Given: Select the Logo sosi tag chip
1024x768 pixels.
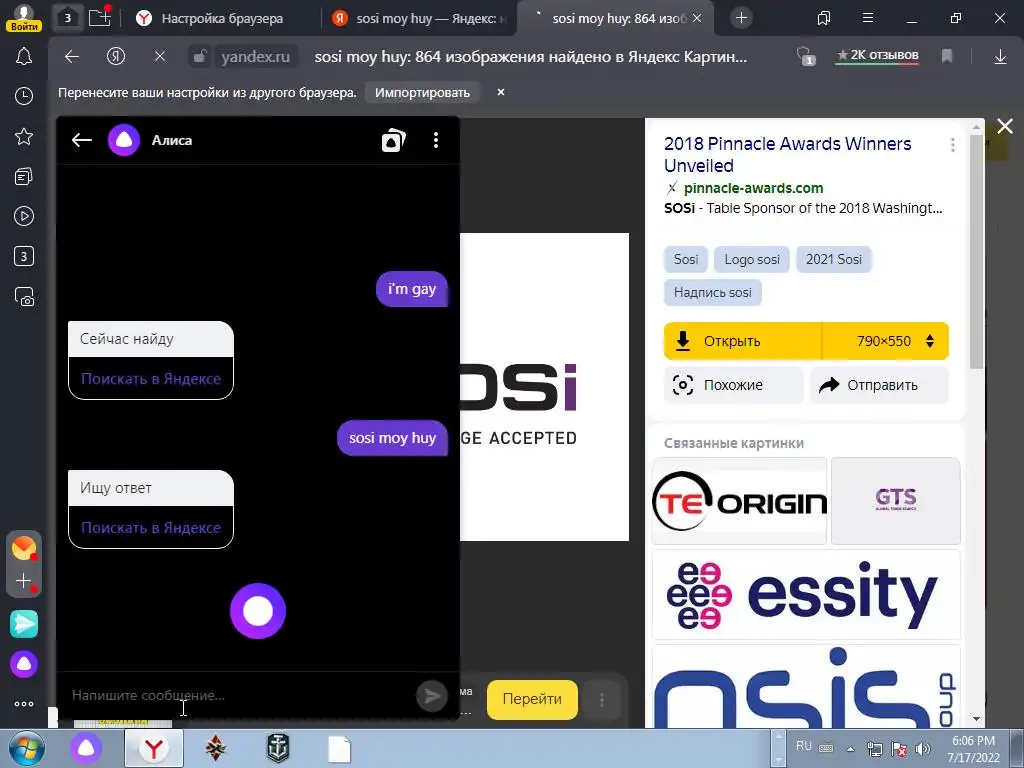Looking at the screenshot, I should tap(752, 259).
